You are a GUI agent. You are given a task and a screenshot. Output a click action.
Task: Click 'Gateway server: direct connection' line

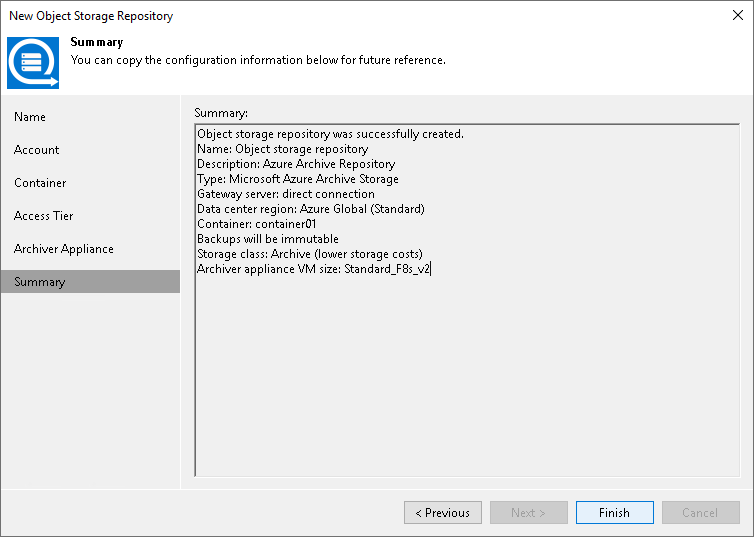[286, 194]
